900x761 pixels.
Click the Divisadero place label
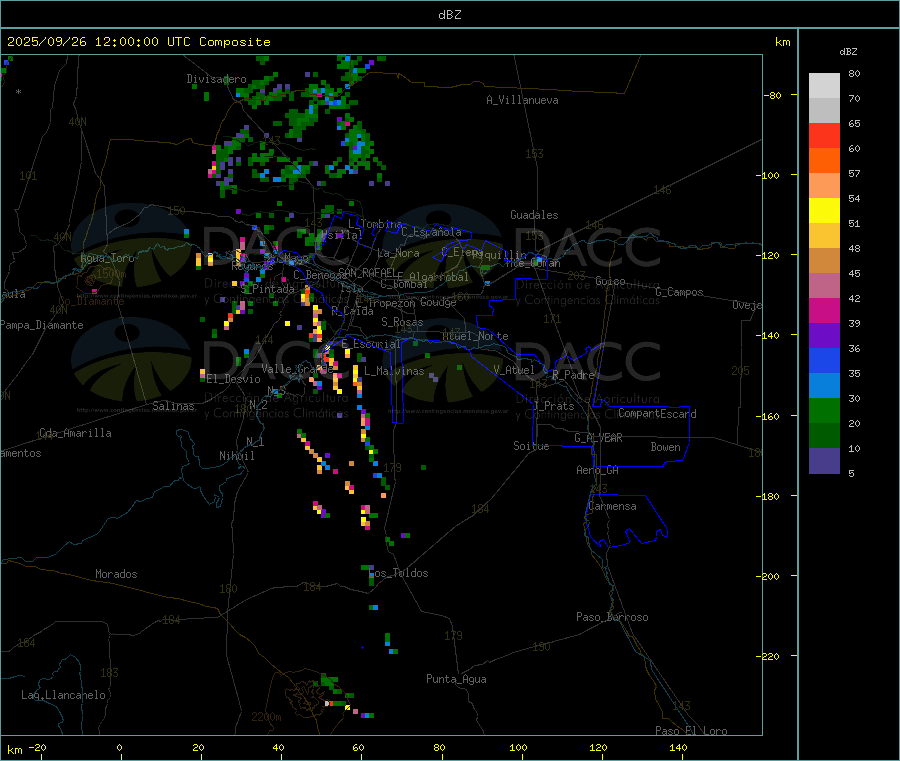click(x=216, y=79)
